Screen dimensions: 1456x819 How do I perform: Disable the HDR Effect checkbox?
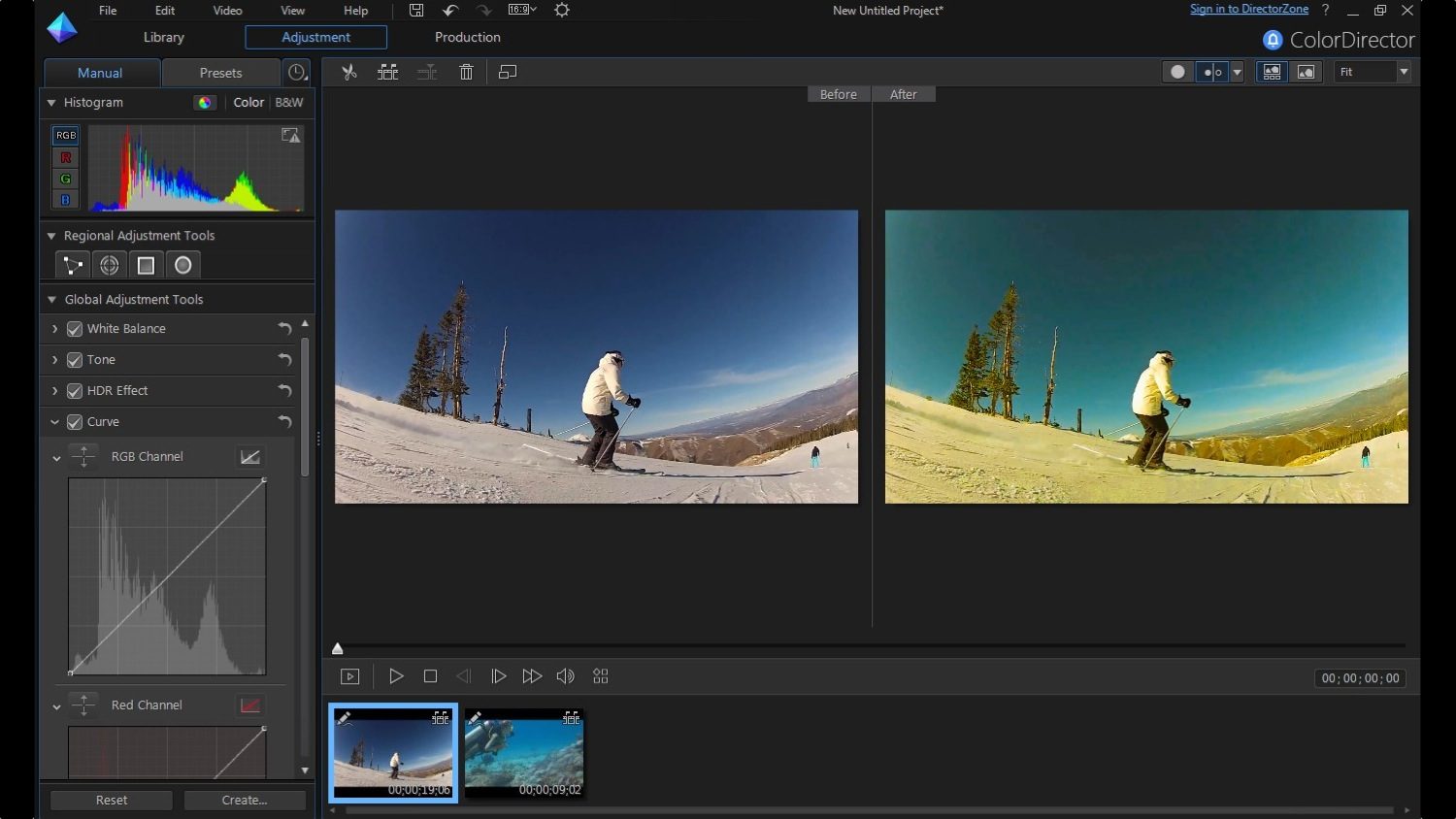pos(75,391)
